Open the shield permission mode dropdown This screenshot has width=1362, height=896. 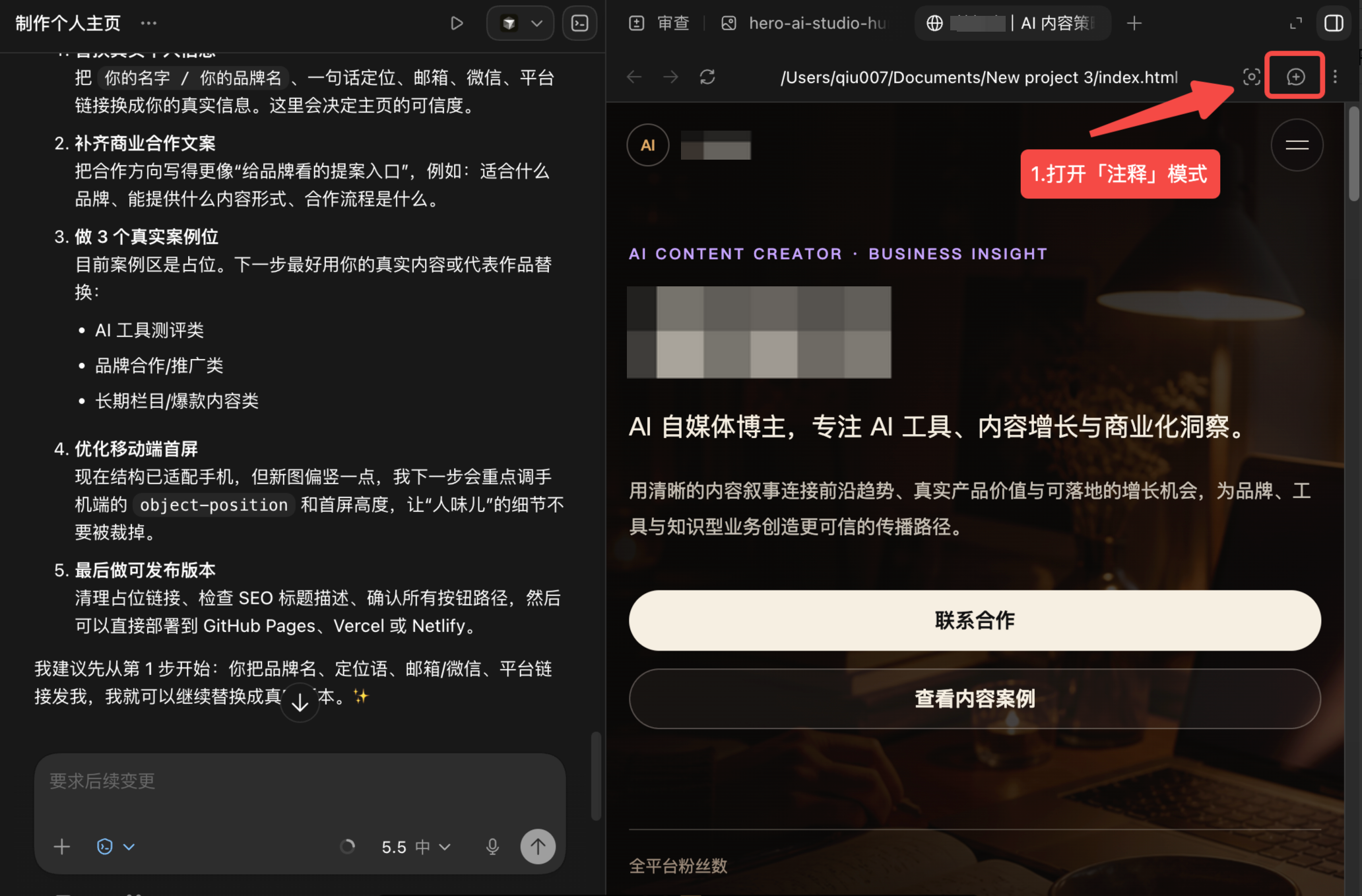pyautogui.click(x=115, y=847)
